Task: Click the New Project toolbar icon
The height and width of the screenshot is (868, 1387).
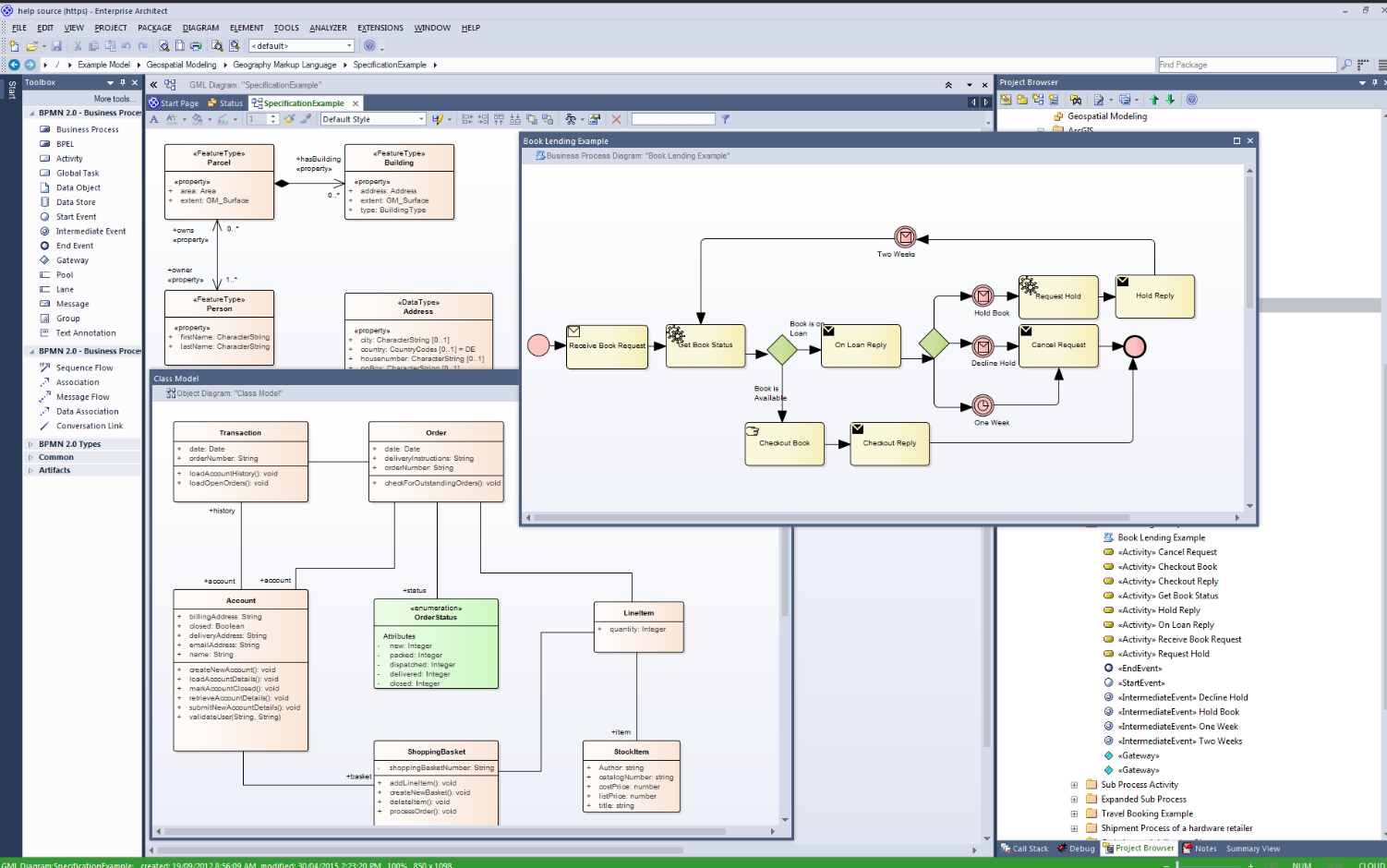Action: pos(14,45)
